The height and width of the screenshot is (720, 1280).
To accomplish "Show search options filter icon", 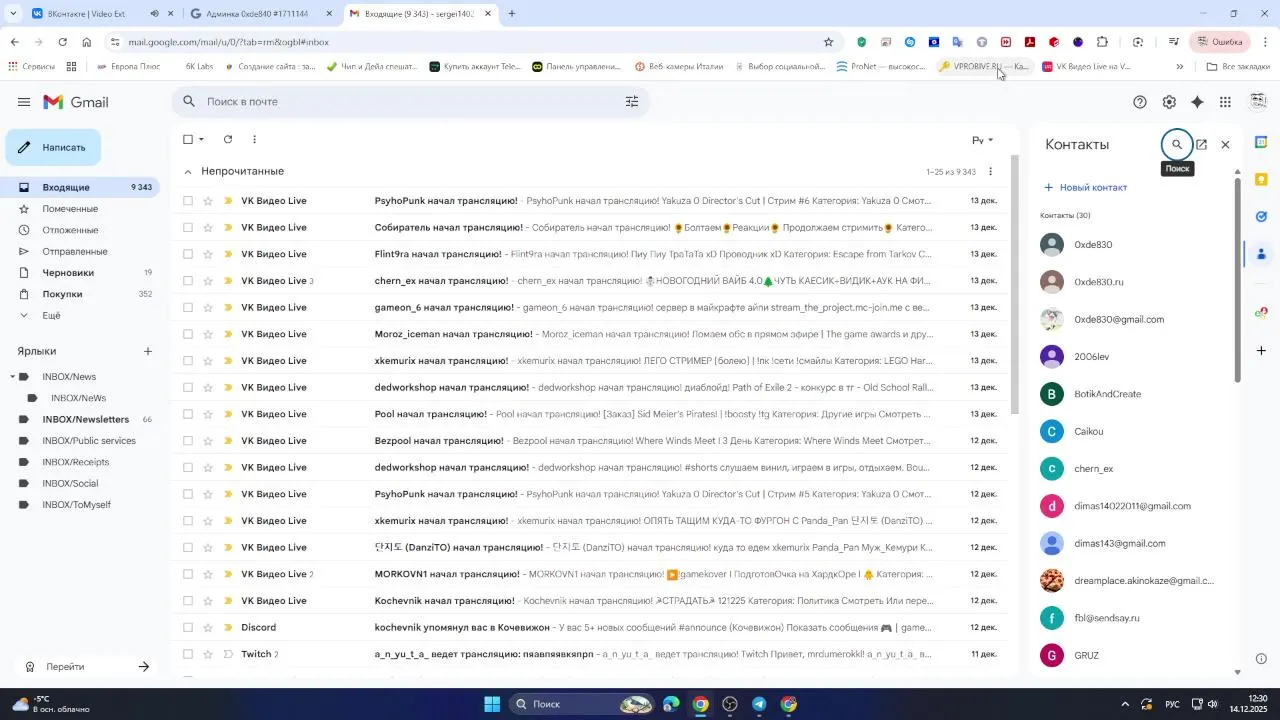I will click(632, 102).
